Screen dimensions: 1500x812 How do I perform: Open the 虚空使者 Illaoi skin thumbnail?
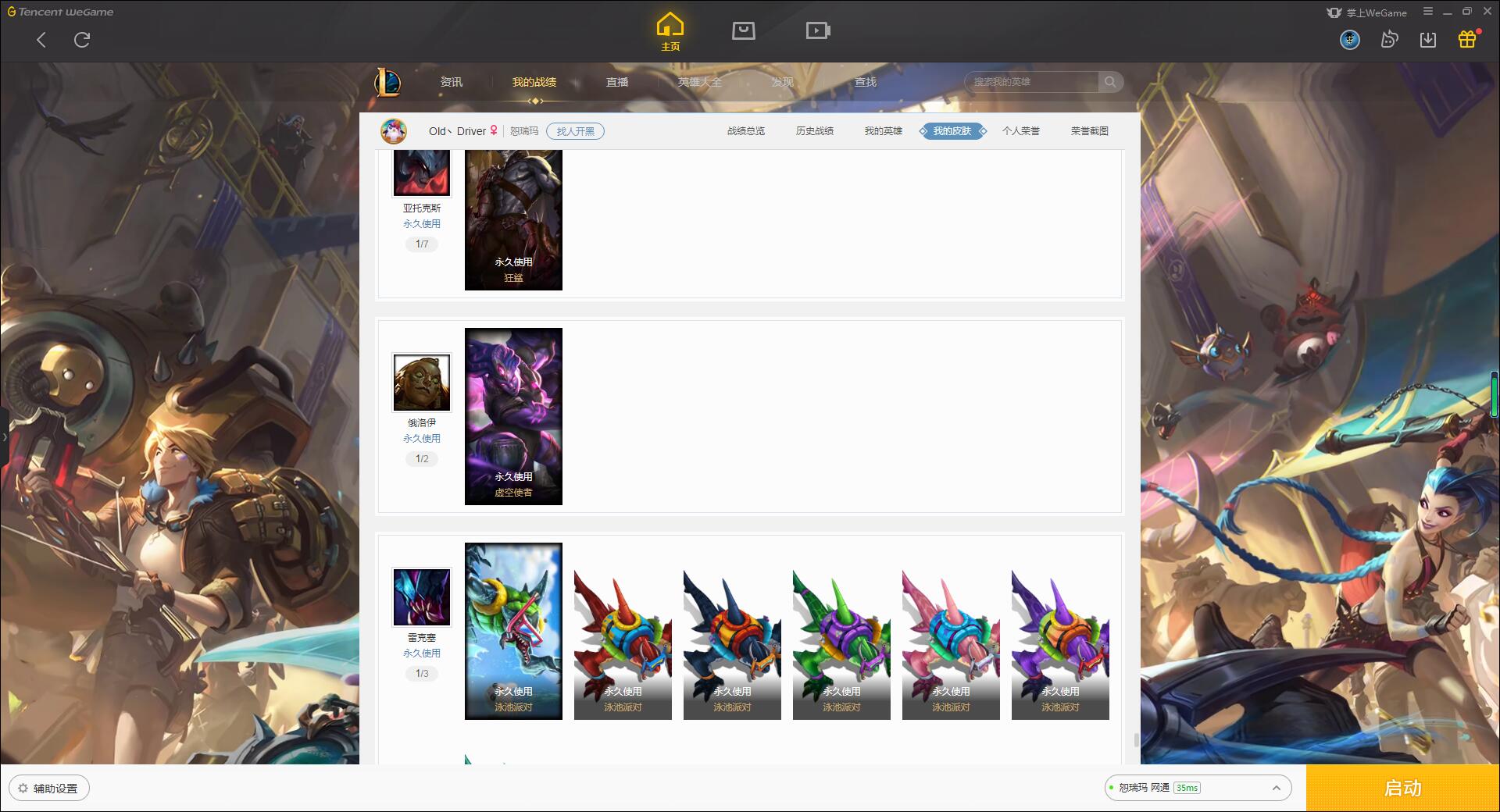513,416
